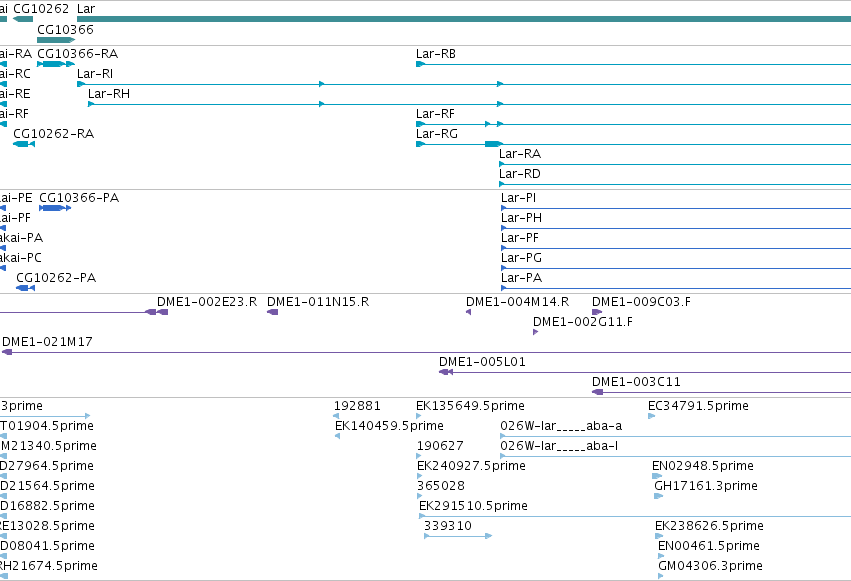Click the 339310 EST feature
Screen dimensions: 851x581
(x=458, y=536)
